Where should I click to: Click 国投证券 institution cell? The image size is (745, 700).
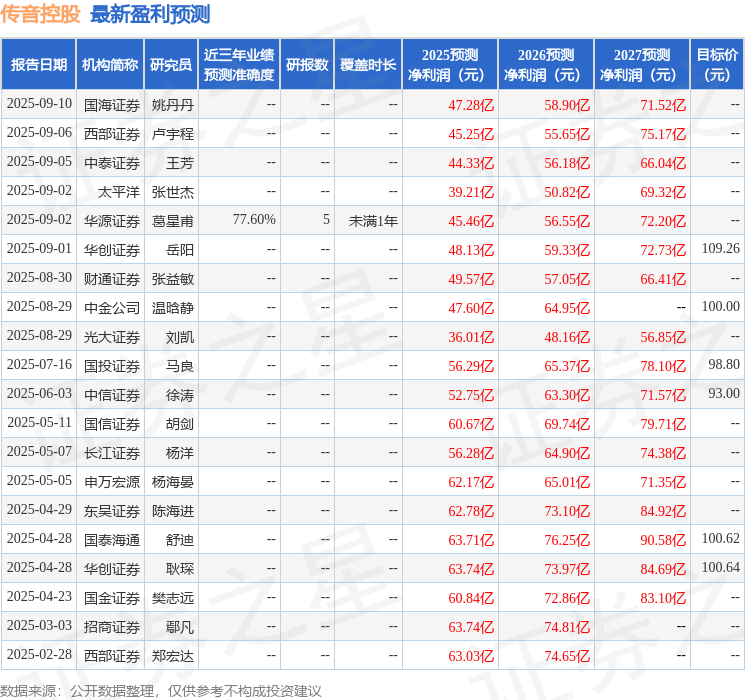[112, 366]
